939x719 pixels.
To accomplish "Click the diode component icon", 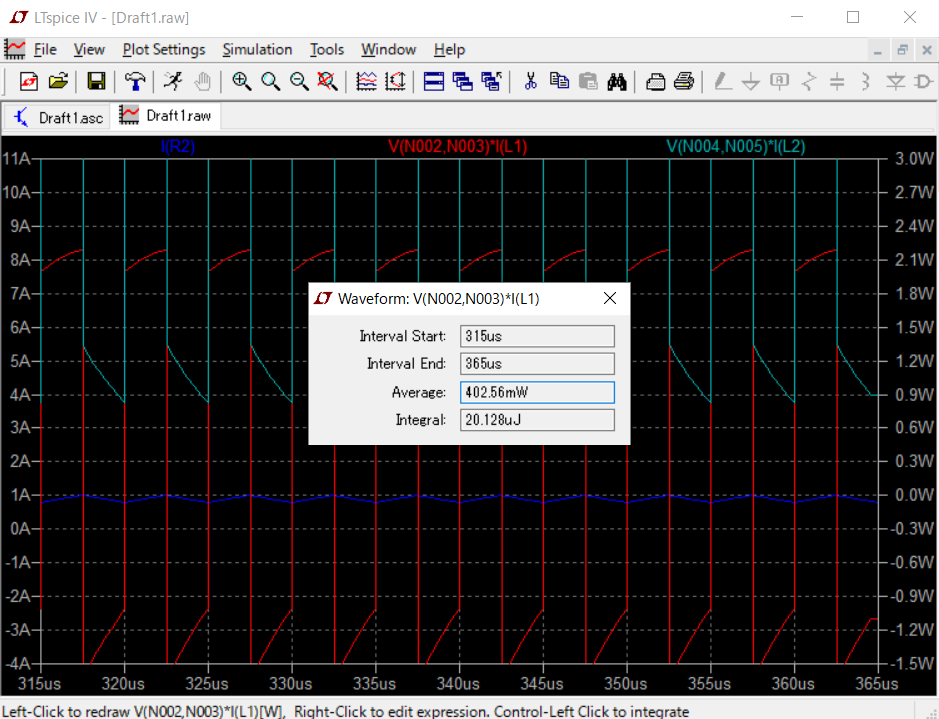I will [895, 81].
